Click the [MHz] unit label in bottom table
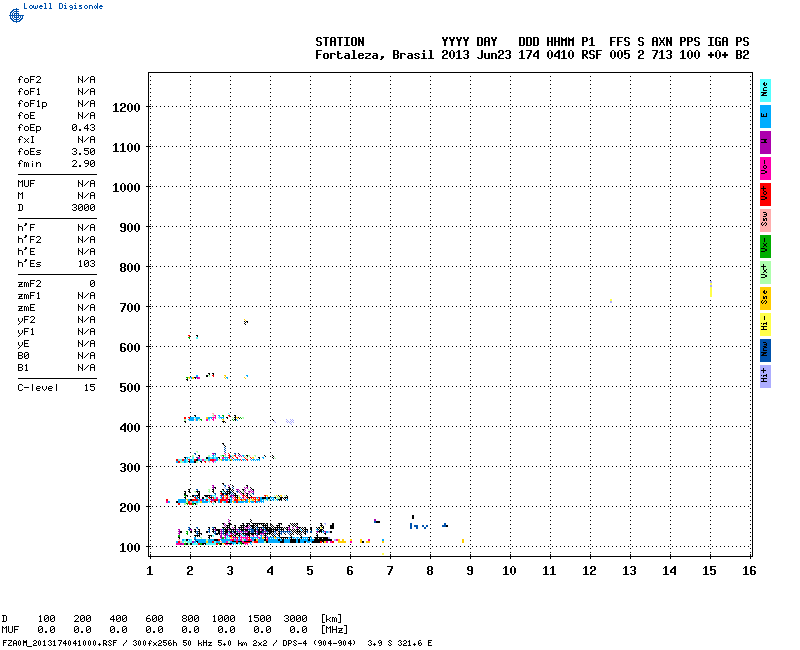This screenshot has width=800, height=650. (x=334, y=630)
